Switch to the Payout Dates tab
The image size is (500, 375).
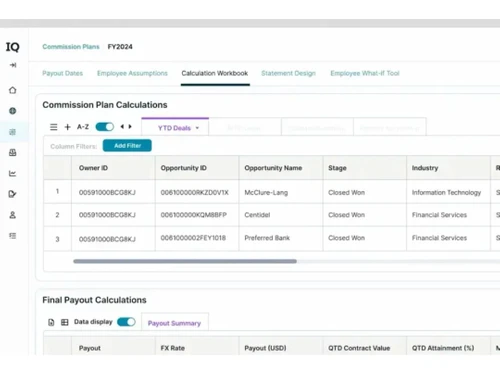[x=62, y=73]
